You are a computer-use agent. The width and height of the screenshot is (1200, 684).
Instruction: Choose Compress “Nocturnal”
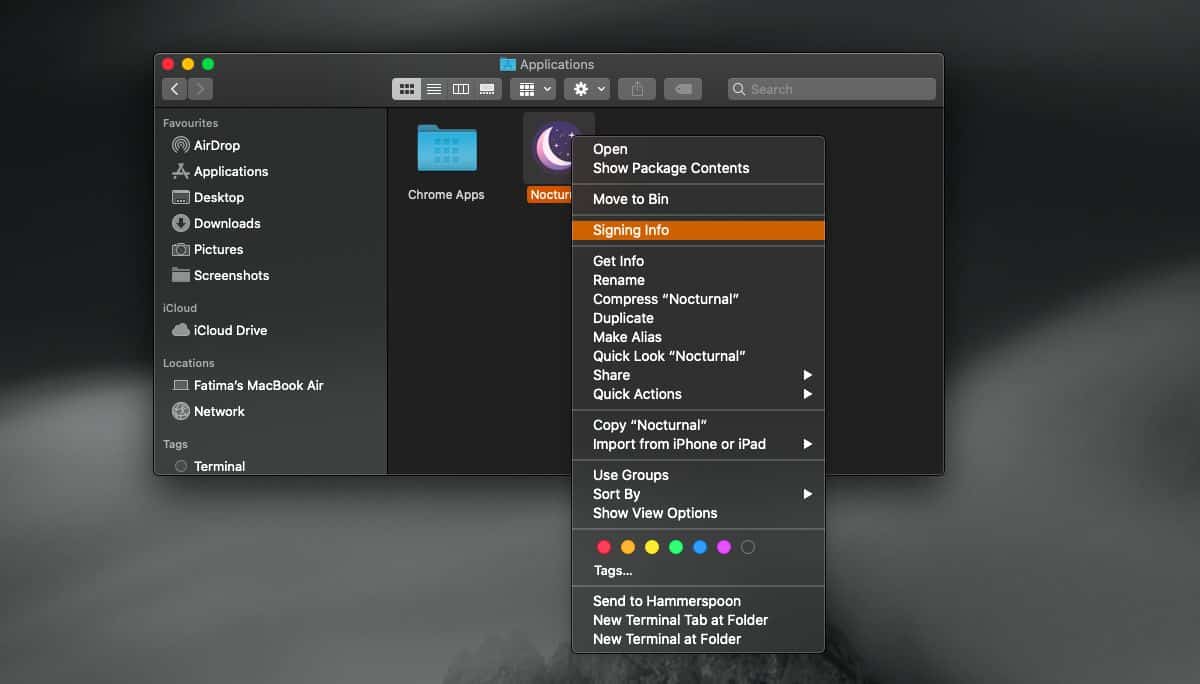(698, 299)
